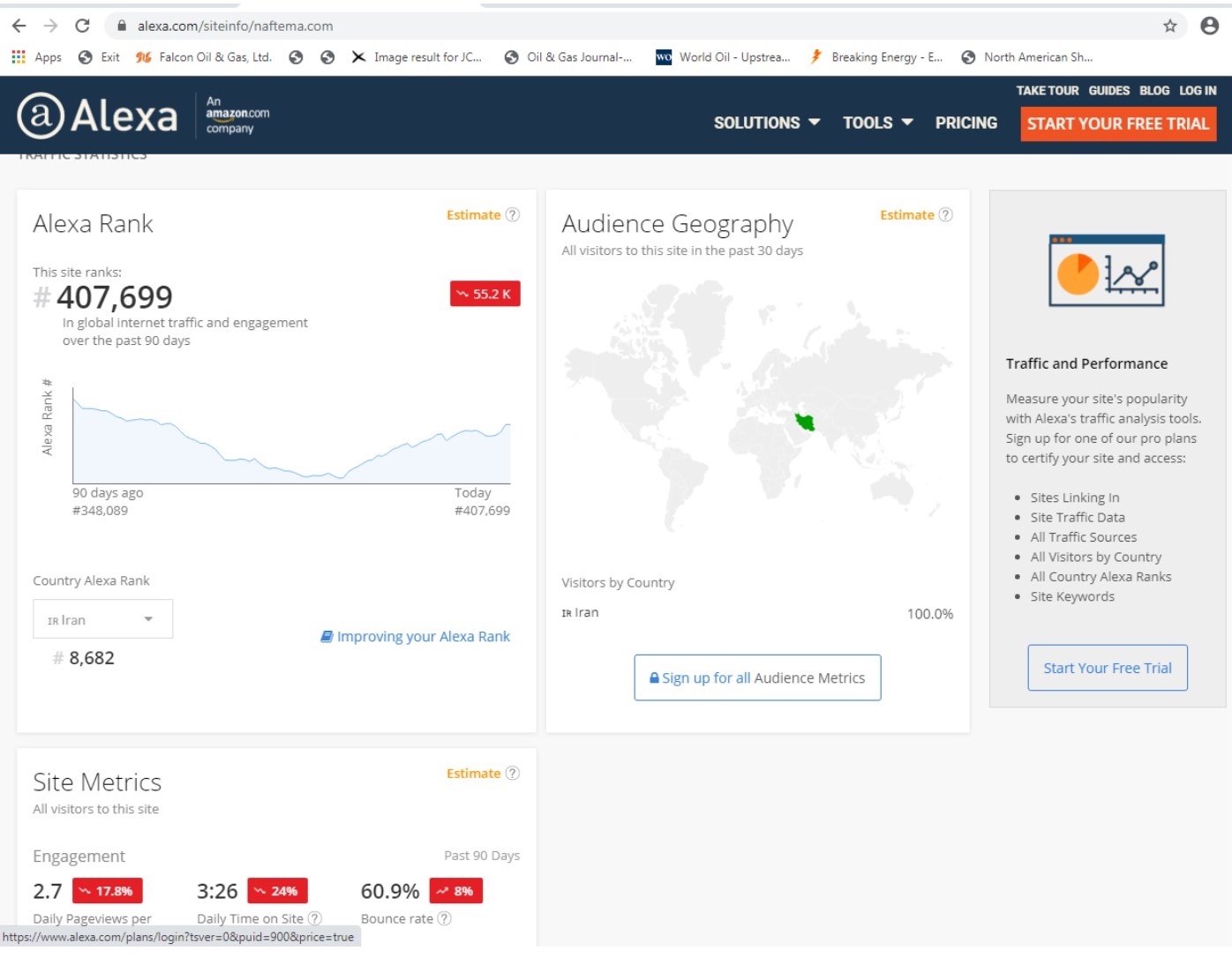Click Sign up for all Audience Metrics
The width and height of the screenshot is (1232, 958).
click(757, 677)
